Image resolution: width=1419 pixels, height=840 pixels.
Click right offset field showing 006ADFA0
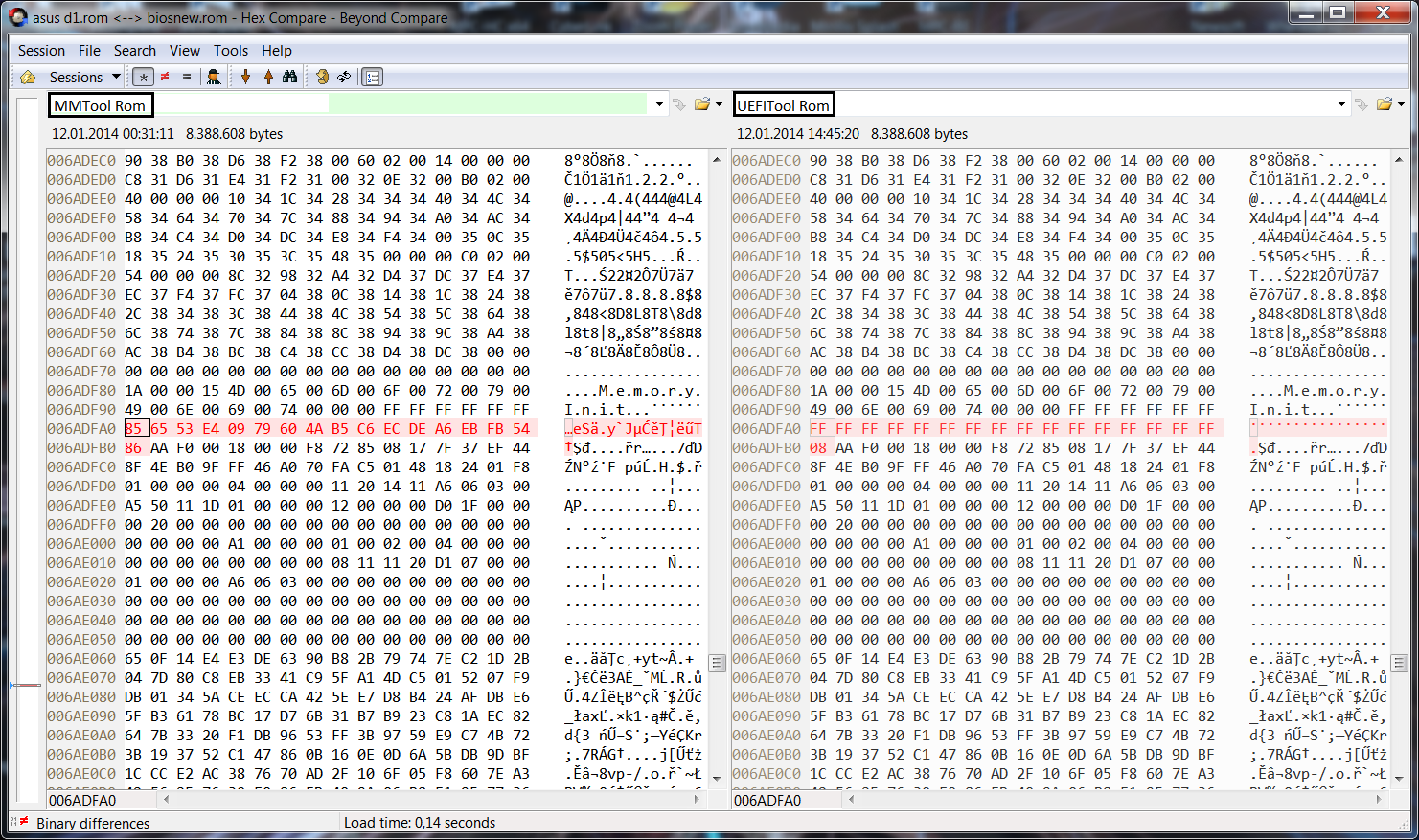pos(786,800)
